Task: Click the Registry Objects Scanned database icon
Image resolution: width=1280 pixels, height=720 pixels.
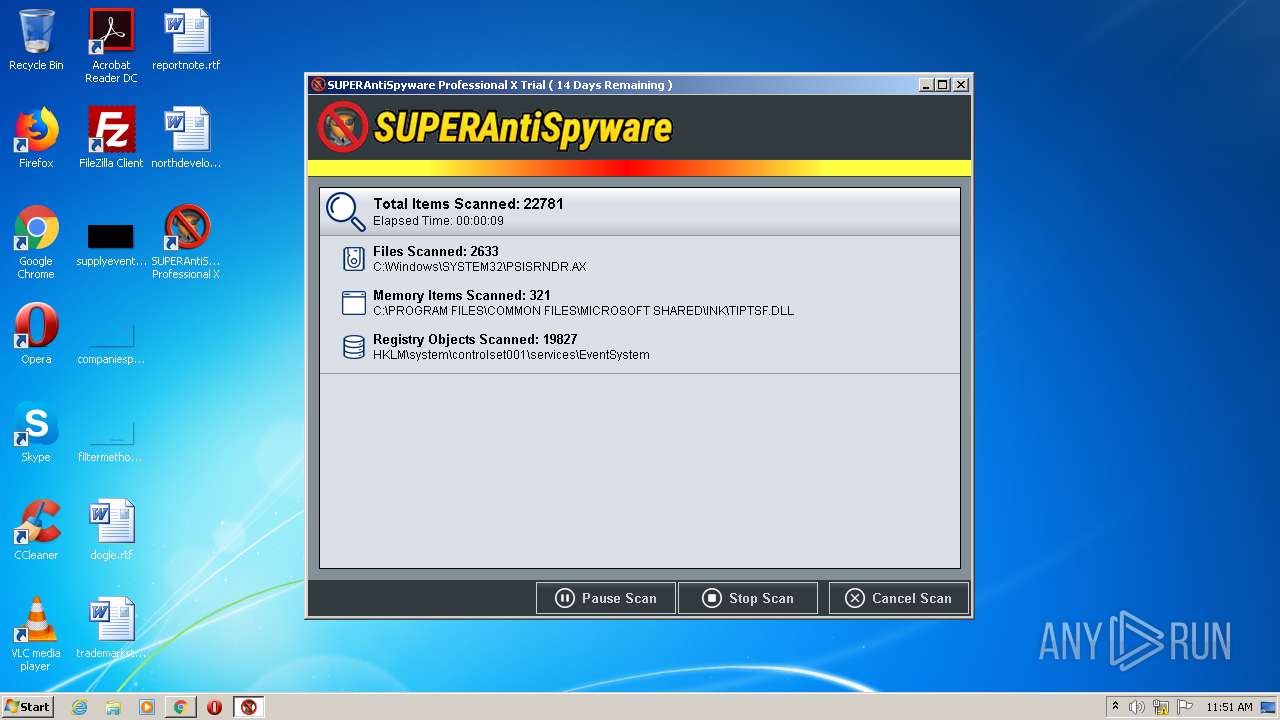Action: coord(353,347)
